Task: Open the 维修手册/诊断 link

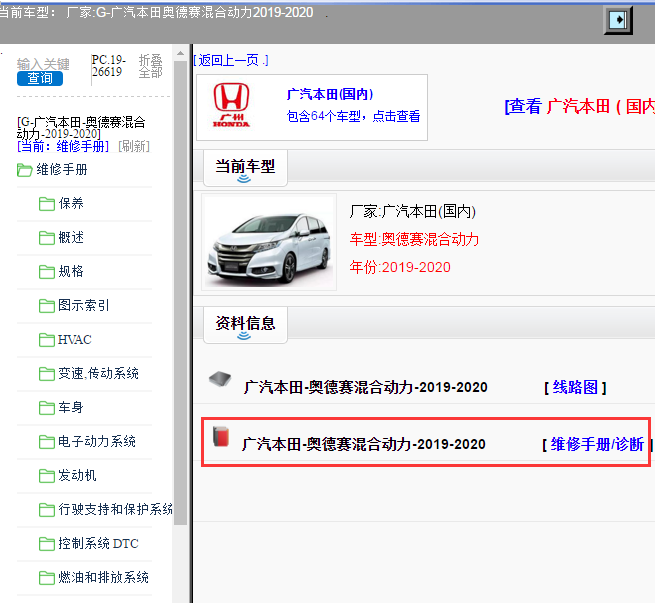Action: (x=597, y=444)
